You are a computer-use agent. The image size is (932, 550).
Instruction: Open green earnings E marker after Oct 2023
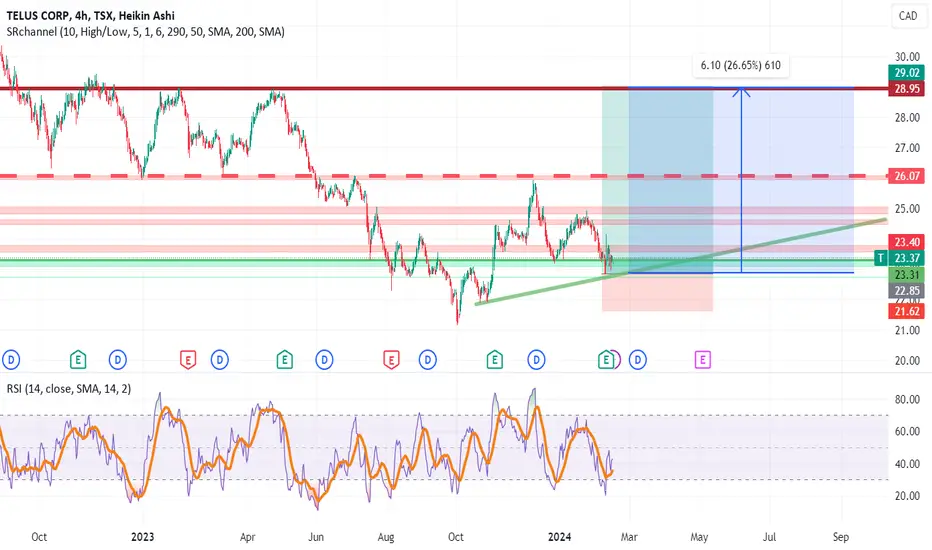(x=495, y=360)
